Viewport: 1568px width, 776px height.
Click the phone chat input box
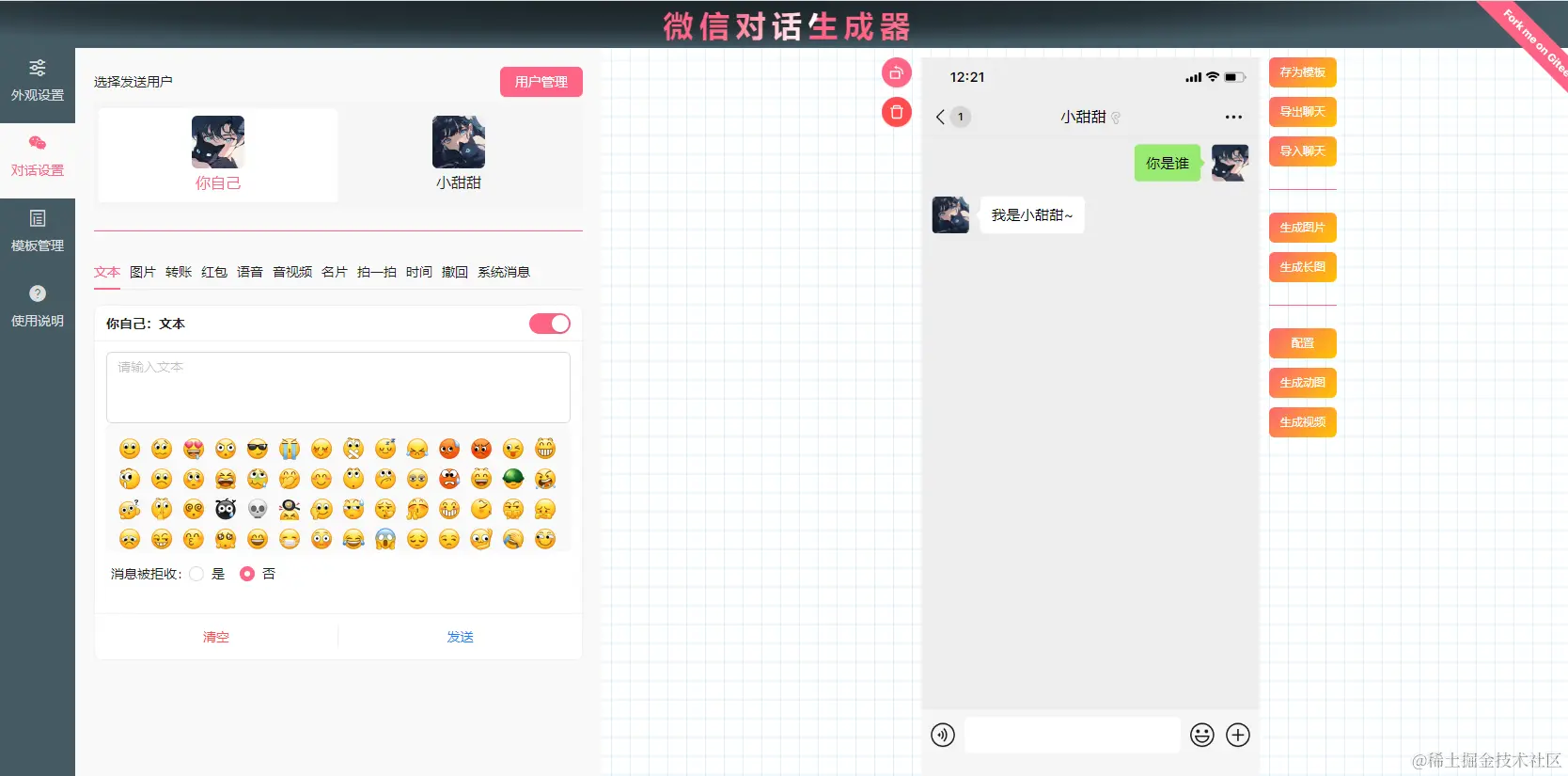pyautogui.click(x=1073, y=735)
